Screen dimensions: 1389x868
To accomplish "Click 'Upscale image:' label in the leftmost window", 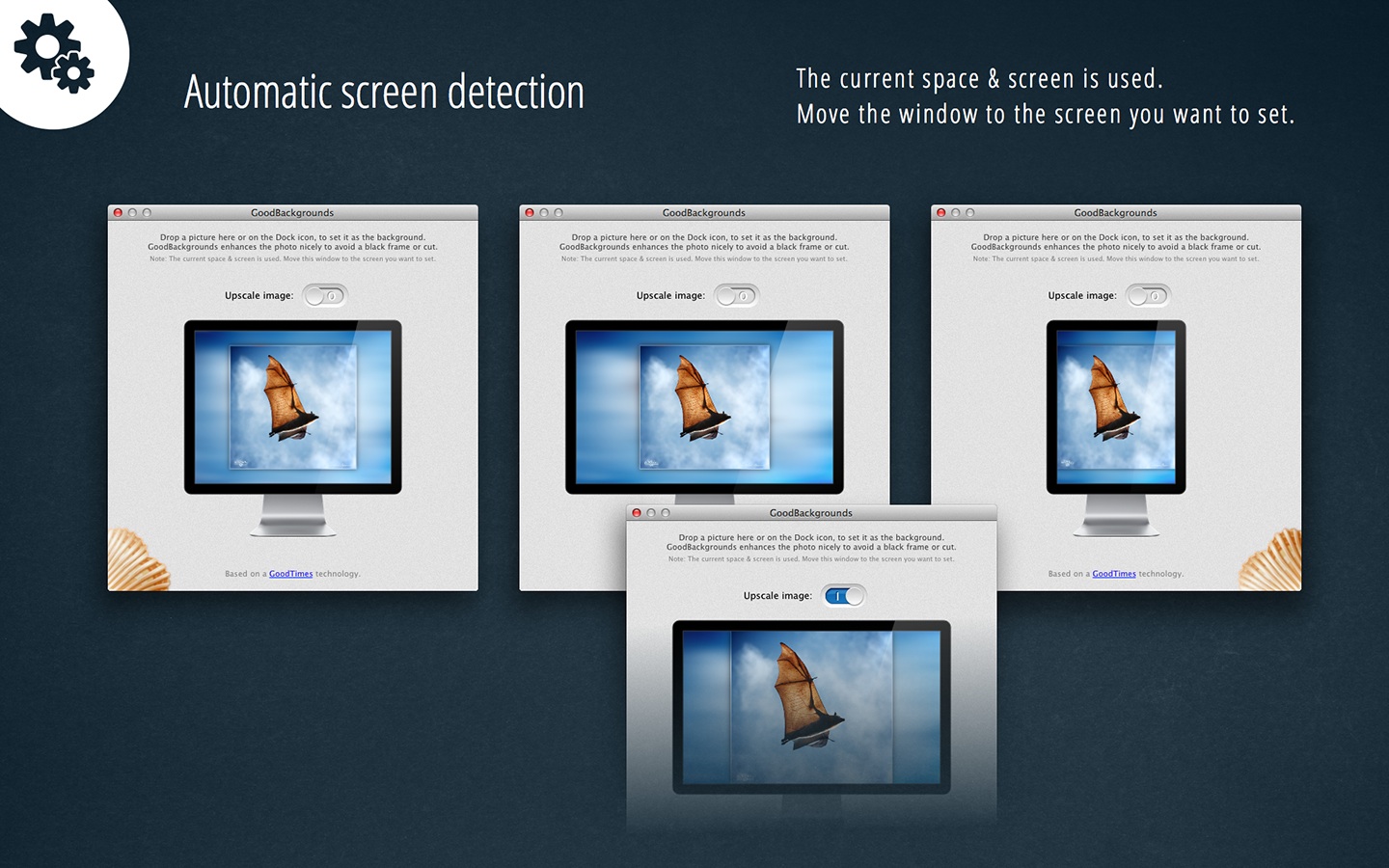I will [x=259, y=296].
